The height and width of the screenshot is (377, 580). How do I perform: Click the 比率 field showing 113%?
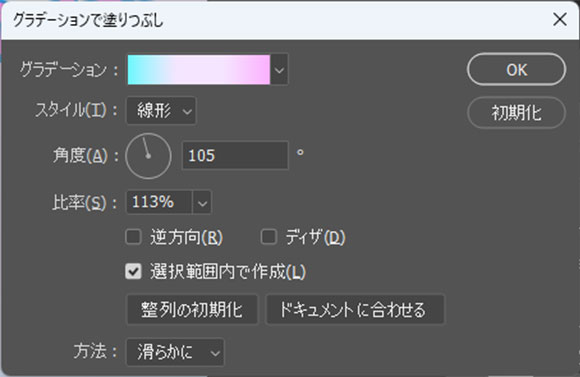click(x=159, y=202)
